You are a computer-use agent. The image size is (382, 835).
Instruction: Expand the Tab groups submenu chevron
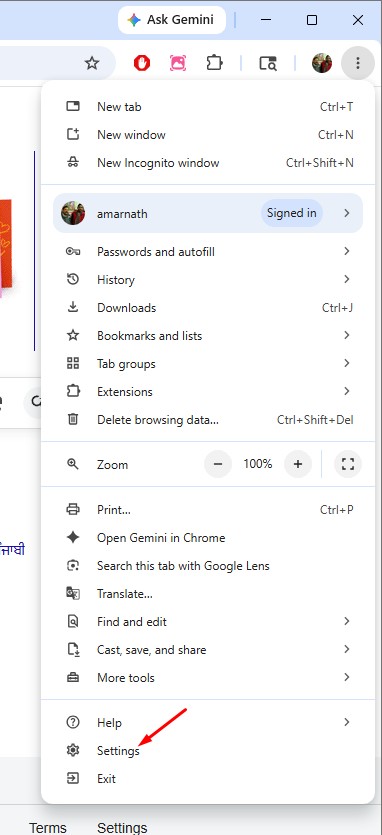tap(347, 363)
